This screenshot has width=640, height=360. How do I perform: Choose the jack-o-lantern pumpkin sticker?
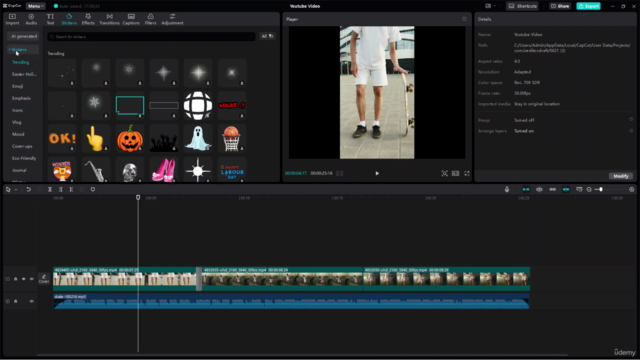130,138
